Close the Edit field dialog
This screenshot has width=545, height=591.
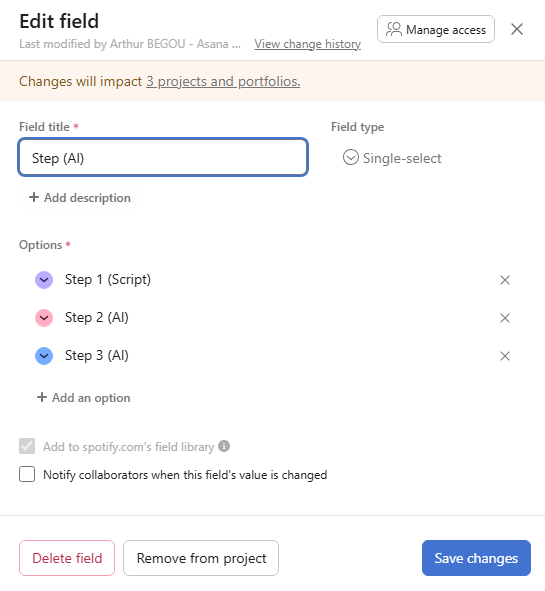point(517,29)
